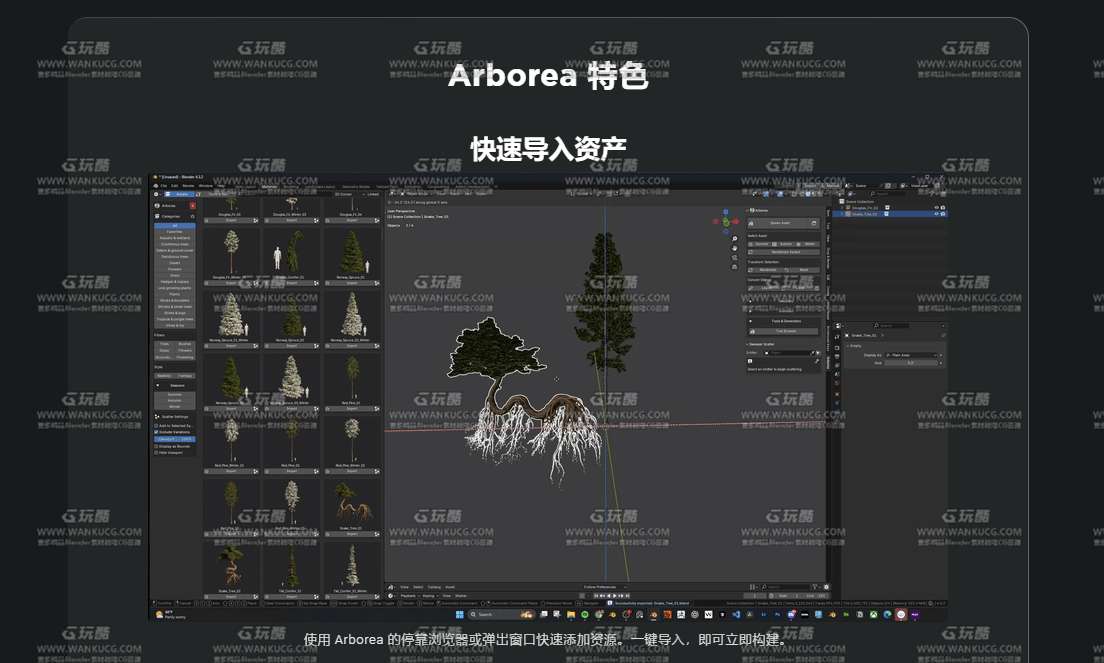Hide Douglas_Fir_01 using its outliner eye icon
The image size is (1104, 663).
(936, 208)
